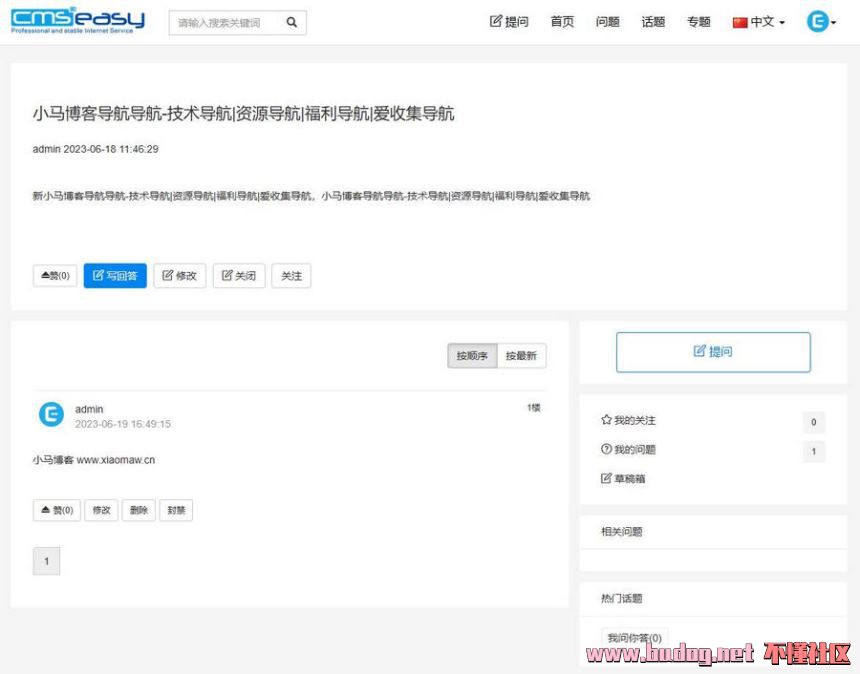Click the question title text
This screenshot has height=674, width=860.
(x=244, y=114)
